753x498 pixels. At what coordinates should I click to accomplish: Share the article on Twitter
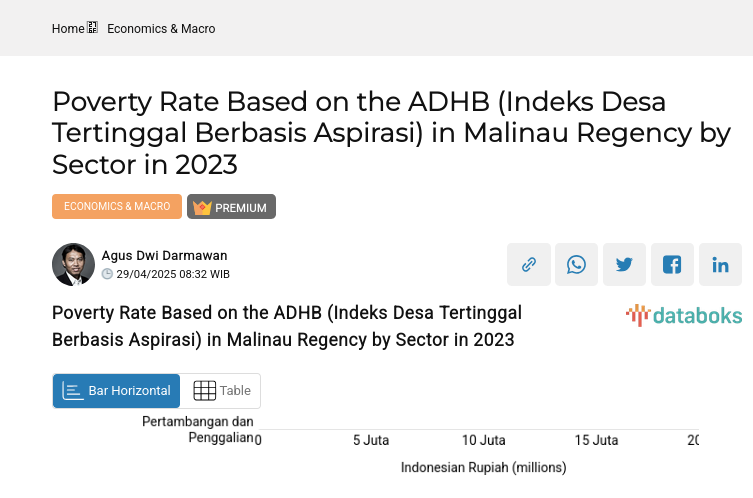pyautogui.click(x=624, y=264)
